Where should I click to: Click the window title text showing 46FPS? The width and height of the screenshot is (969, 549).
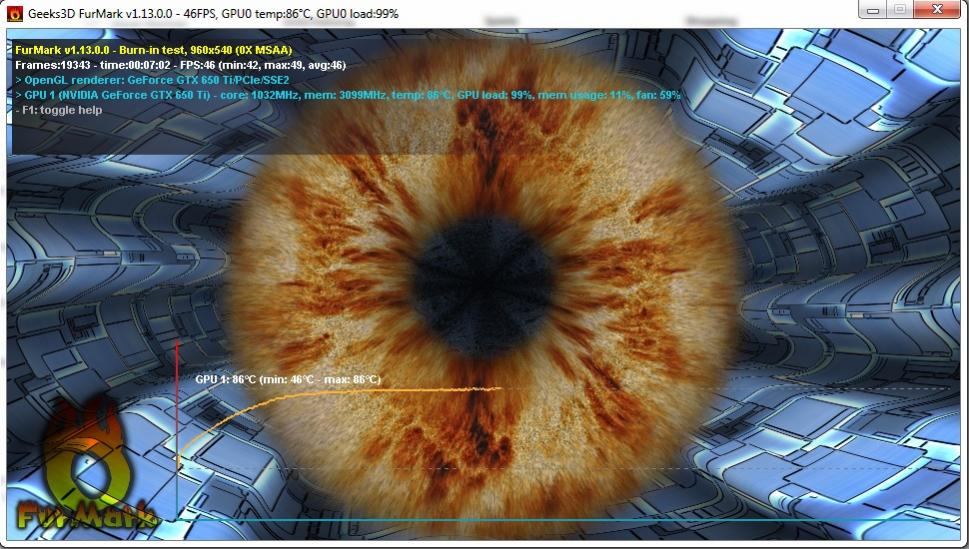213,13
